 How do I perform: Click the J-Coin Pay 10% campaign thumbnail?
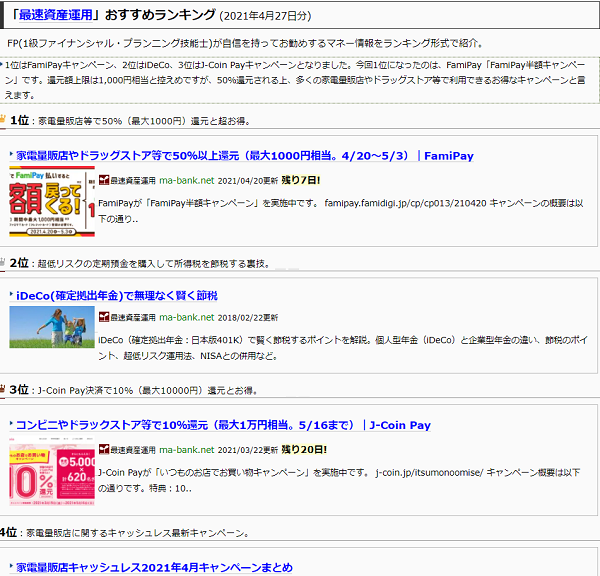(52, 471)
